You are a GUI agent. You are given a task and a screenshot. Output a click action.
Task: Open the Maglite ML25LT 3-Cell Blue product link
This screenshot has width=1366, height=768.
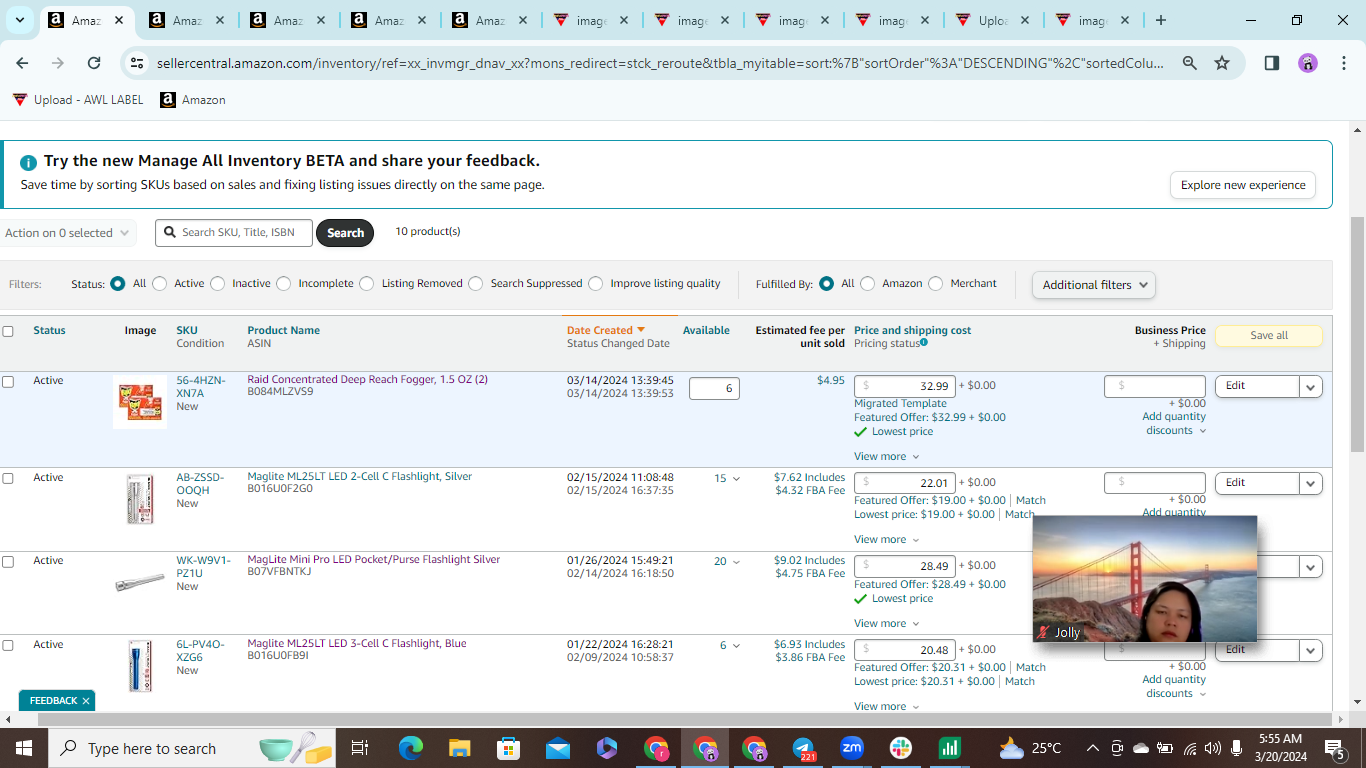tap(357, 644)
